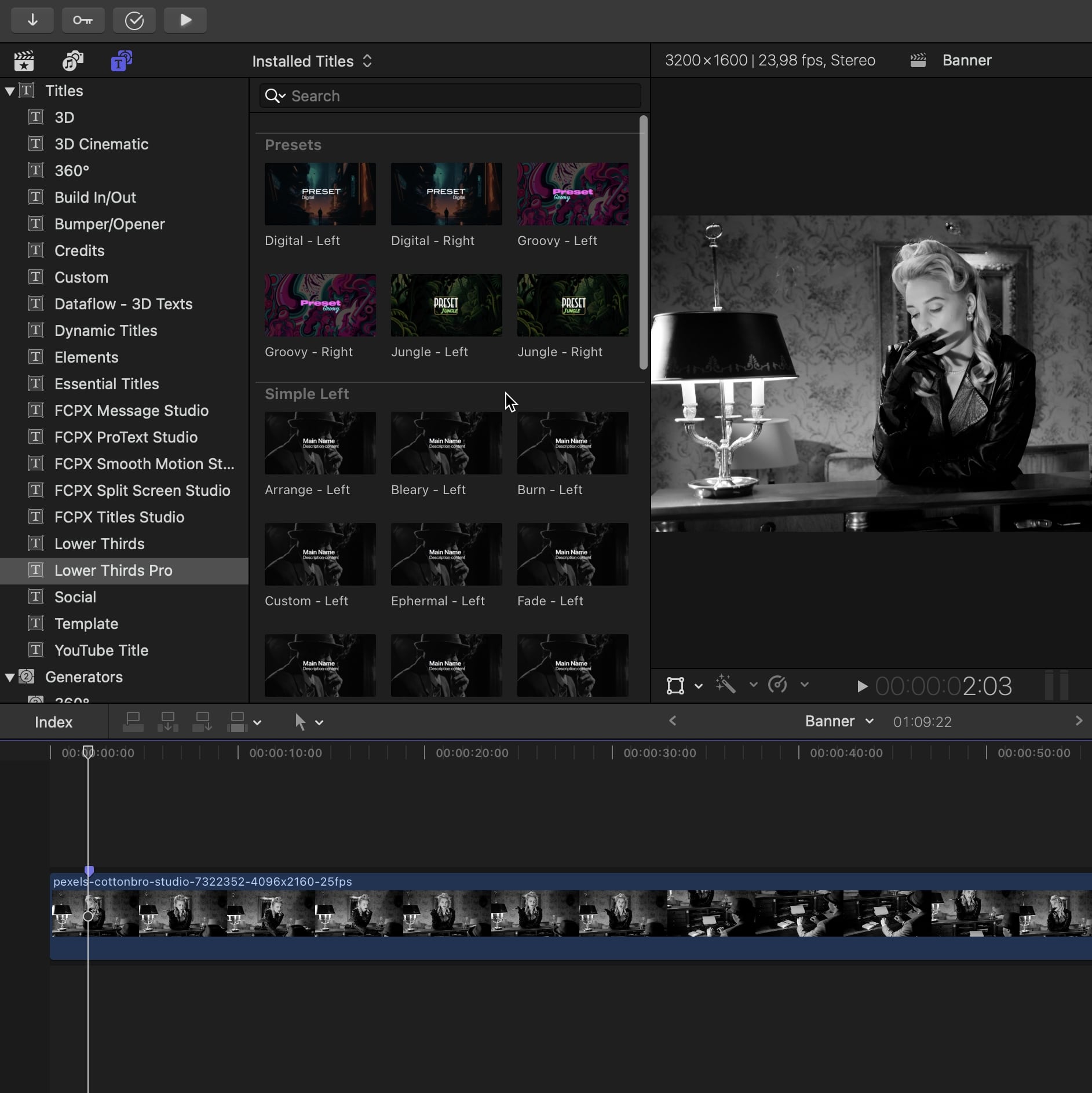Click the import media down-arrow button
Viewport: 1092px width, 1093px height.
(32, 20)
